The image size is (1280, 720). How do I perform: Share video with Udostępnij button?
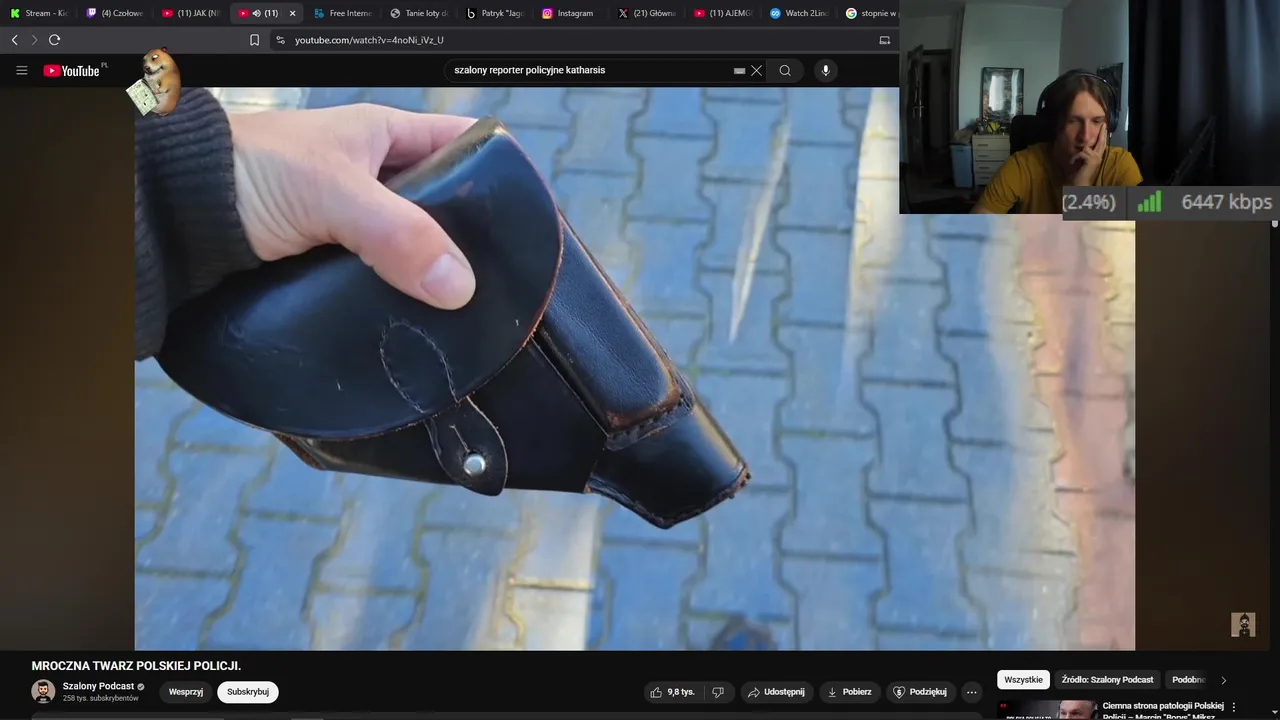776,692
